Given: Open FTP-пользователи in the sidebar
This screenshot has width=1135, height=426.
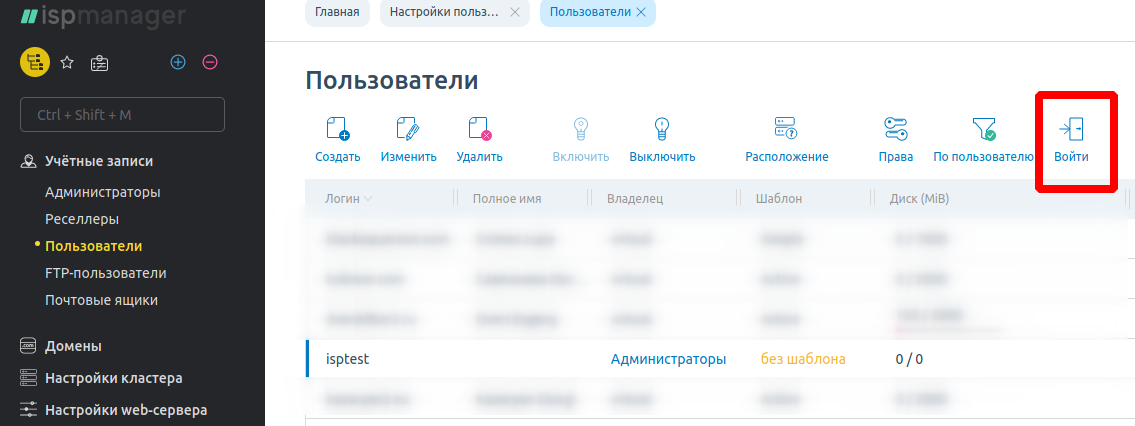Looking at the screenshot, I should pos(106,273).
